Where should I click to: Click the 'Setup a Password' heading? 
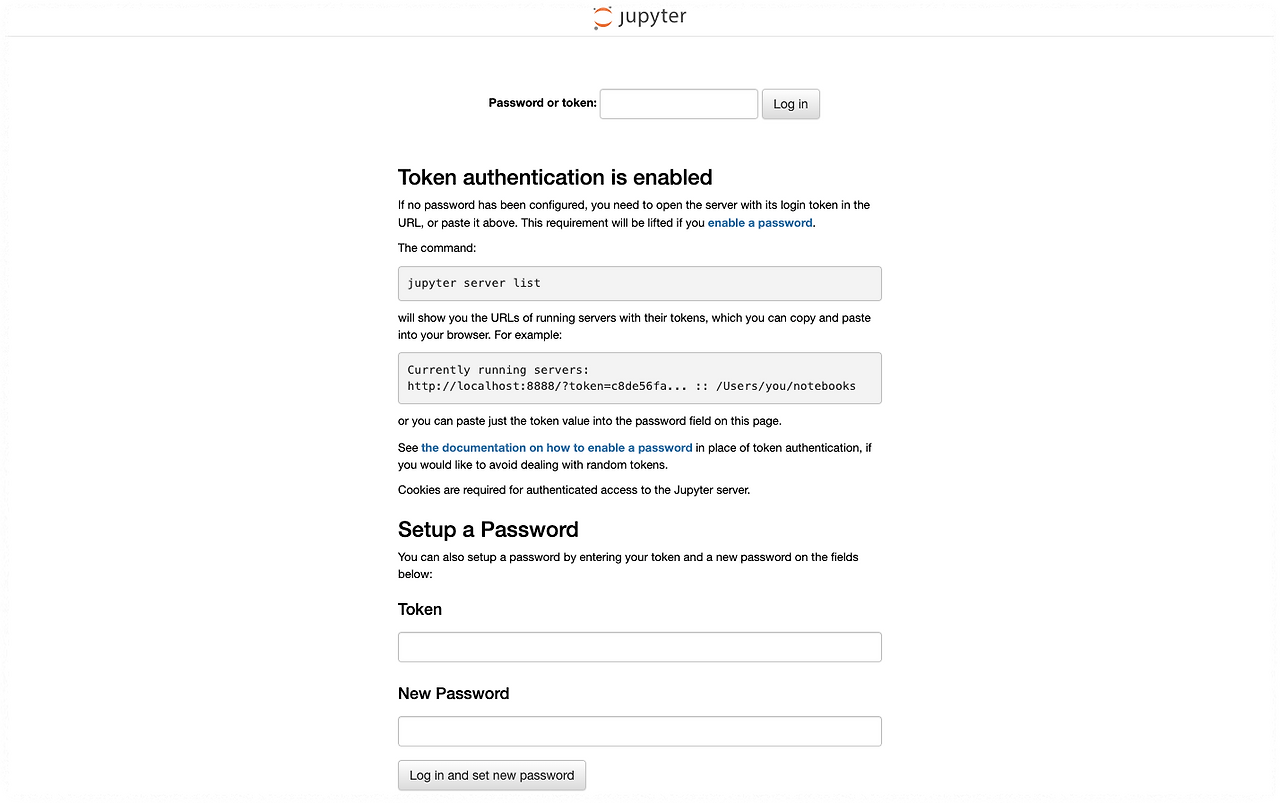[x=488, y=529]
